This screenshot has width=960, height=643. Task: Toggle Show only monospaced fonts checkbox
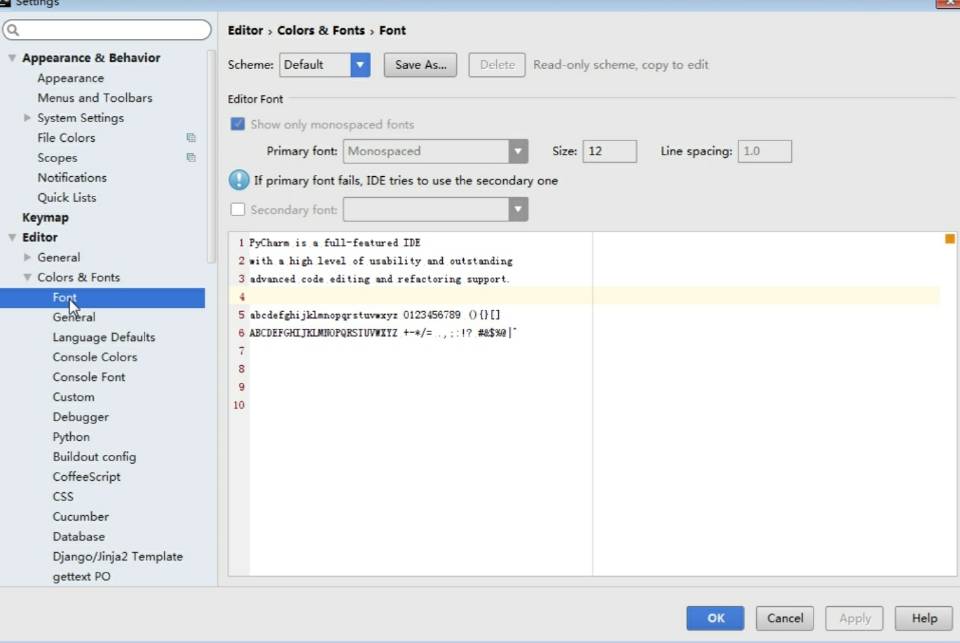pos(238,124)
